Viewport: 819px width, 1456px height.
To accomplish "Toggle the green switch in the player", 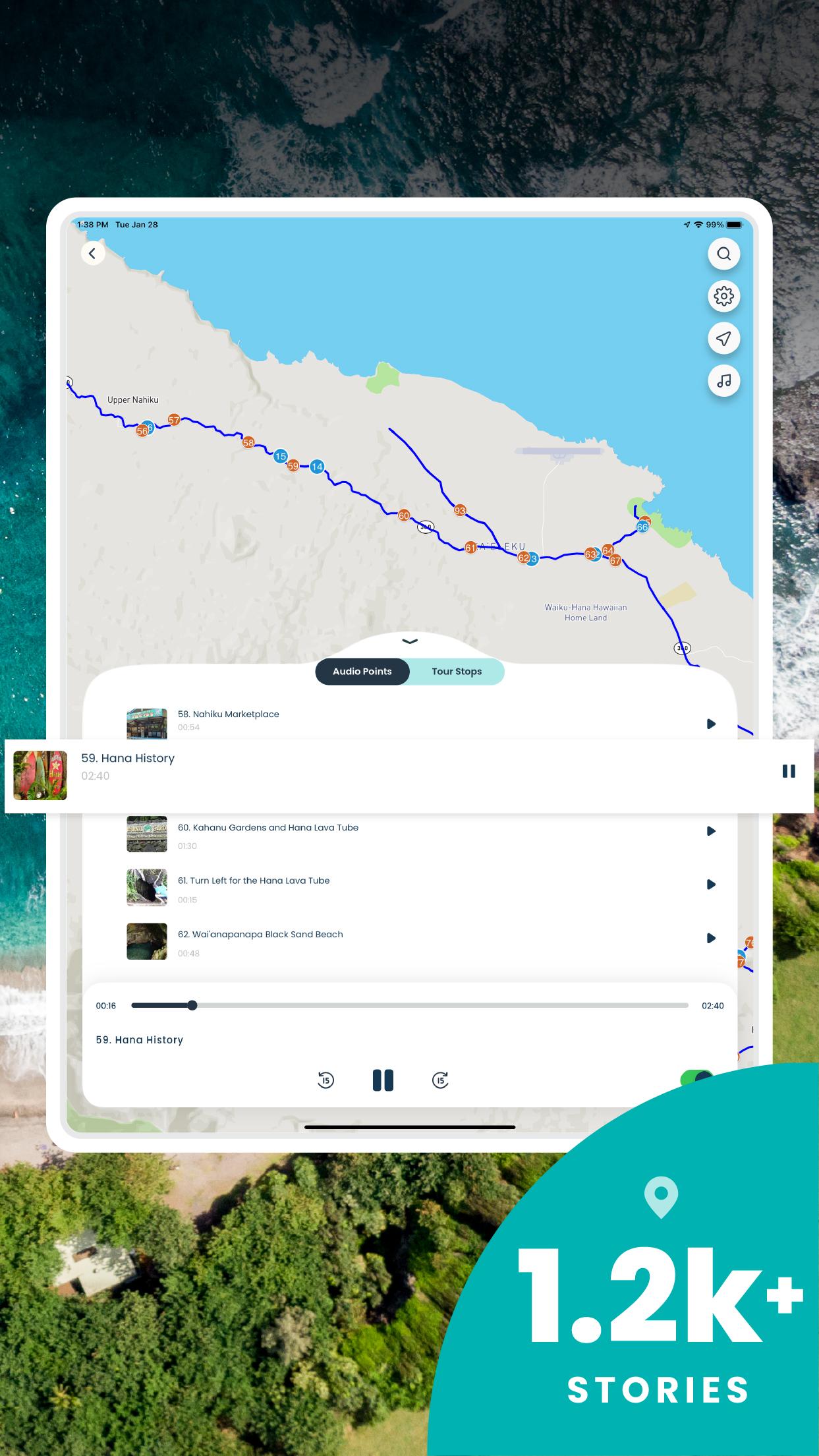I will [x=697, y=1079].
